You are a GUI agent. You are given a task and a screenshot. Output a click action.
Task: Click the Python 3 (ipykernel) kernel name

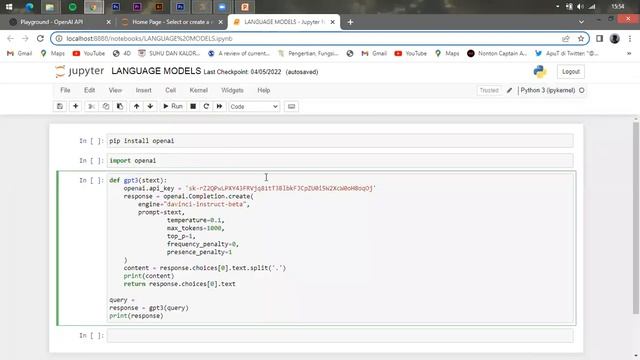pos(547,90)
